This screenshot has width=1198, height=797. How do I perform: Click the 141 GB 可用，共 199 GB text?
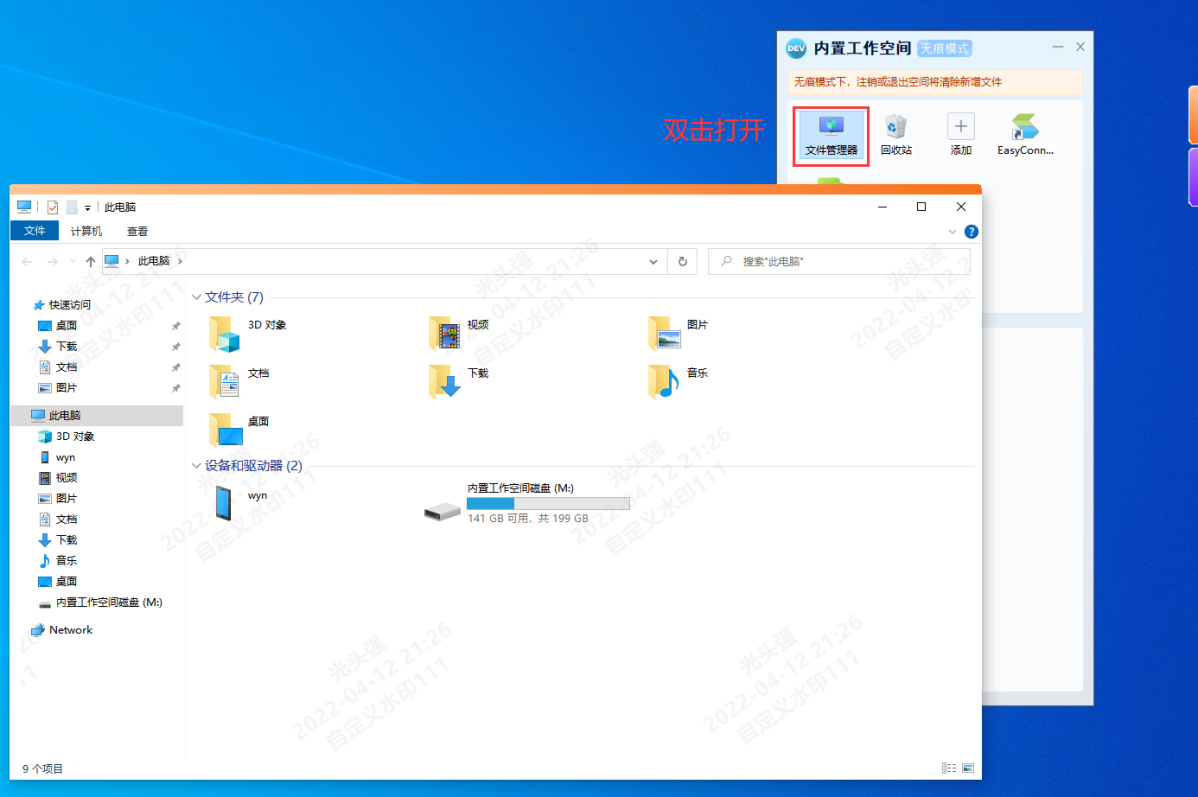point(528,518)
